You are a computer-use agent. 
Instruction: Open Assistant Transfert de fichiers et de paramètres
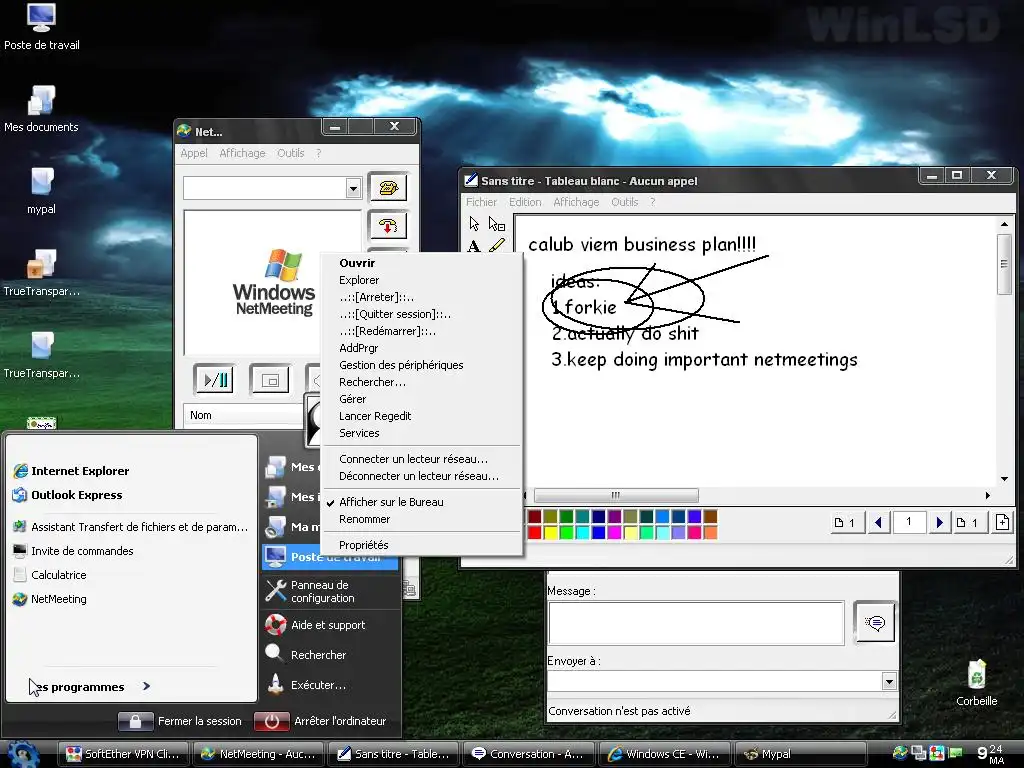pos(131,527)
